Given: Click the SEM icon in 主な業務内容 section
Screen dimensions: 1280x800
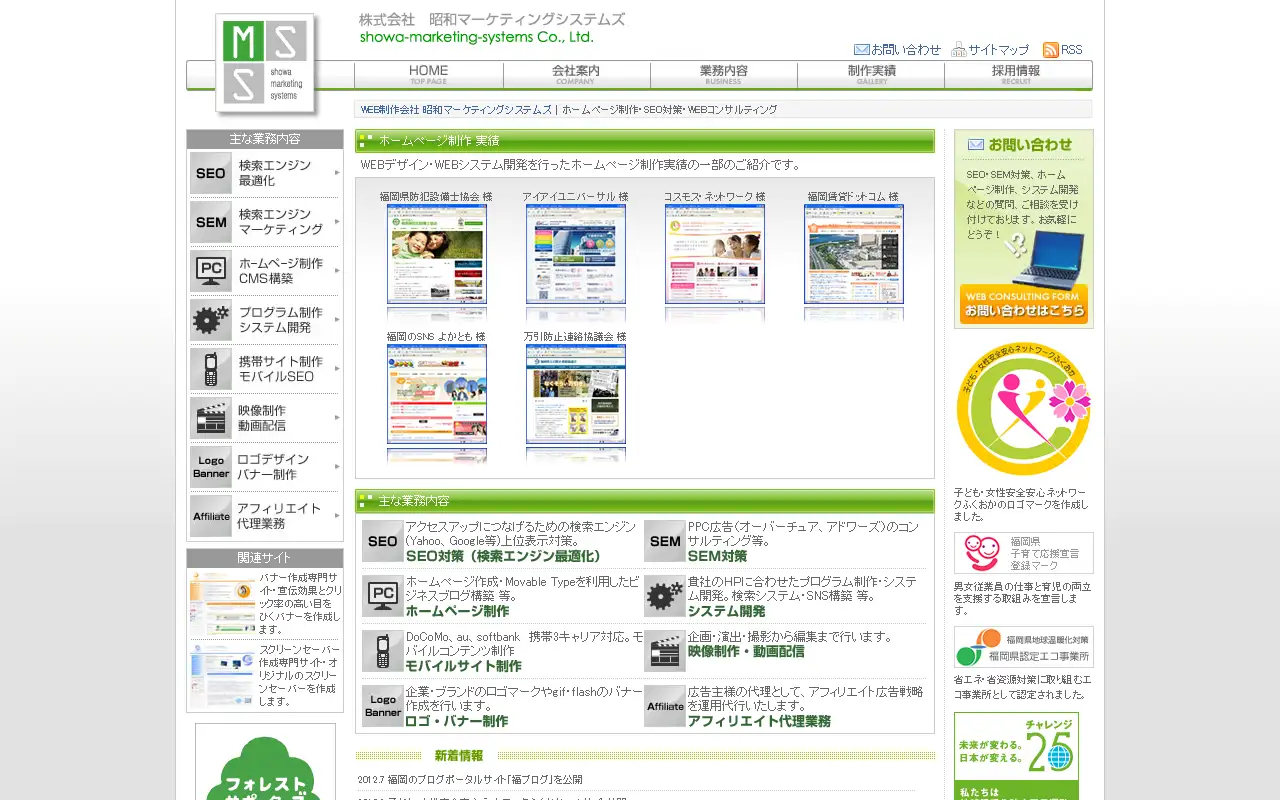Looking at the screenshot, I should pos(665,541).
